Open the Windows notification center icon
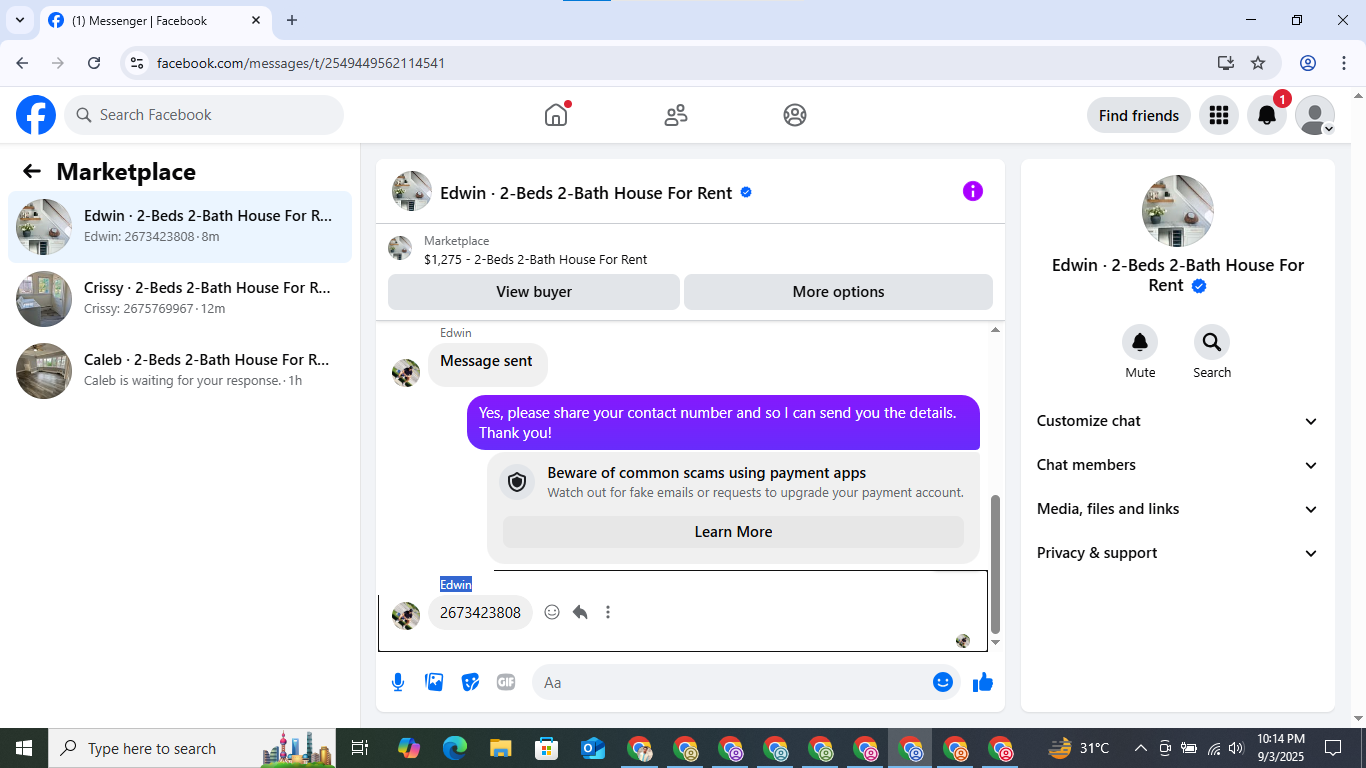1366x768 pixels. pyautogui.click(x=1333, y=748)
